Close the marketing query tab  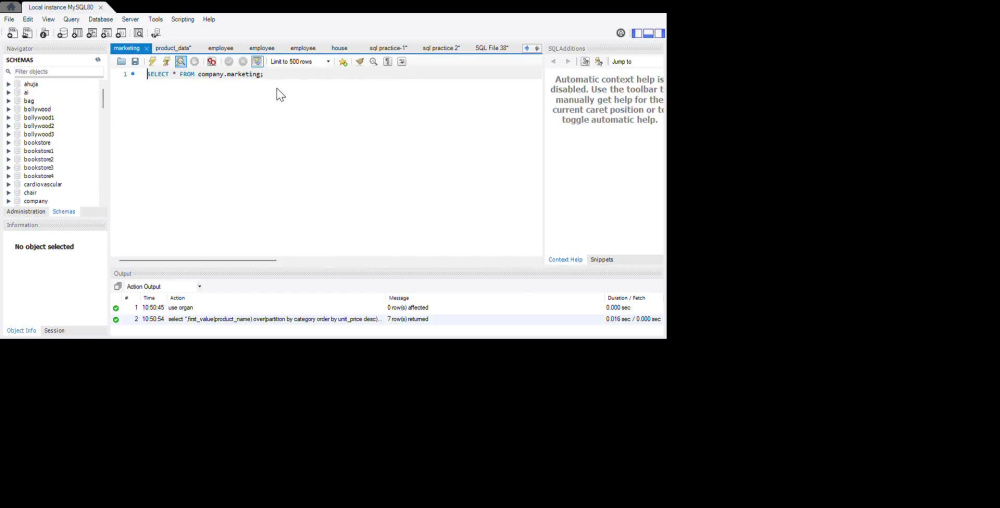click(x=146, y=48)
